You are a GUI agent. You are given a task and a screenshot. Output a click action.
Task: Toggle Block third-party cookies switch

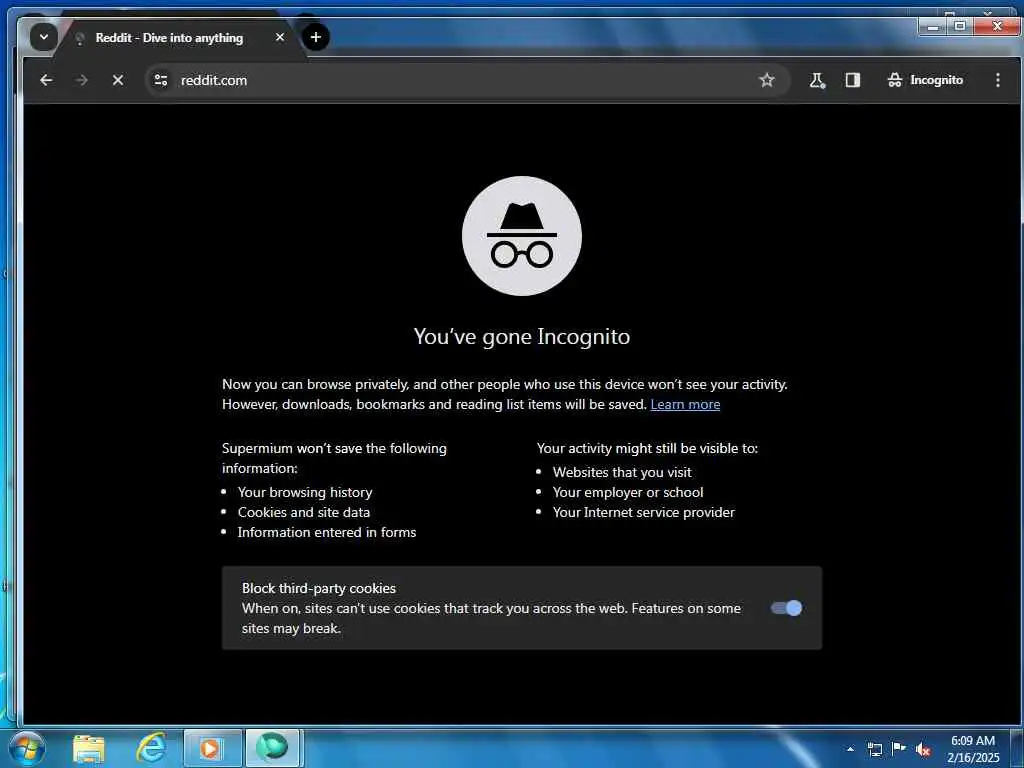(786, 608)
